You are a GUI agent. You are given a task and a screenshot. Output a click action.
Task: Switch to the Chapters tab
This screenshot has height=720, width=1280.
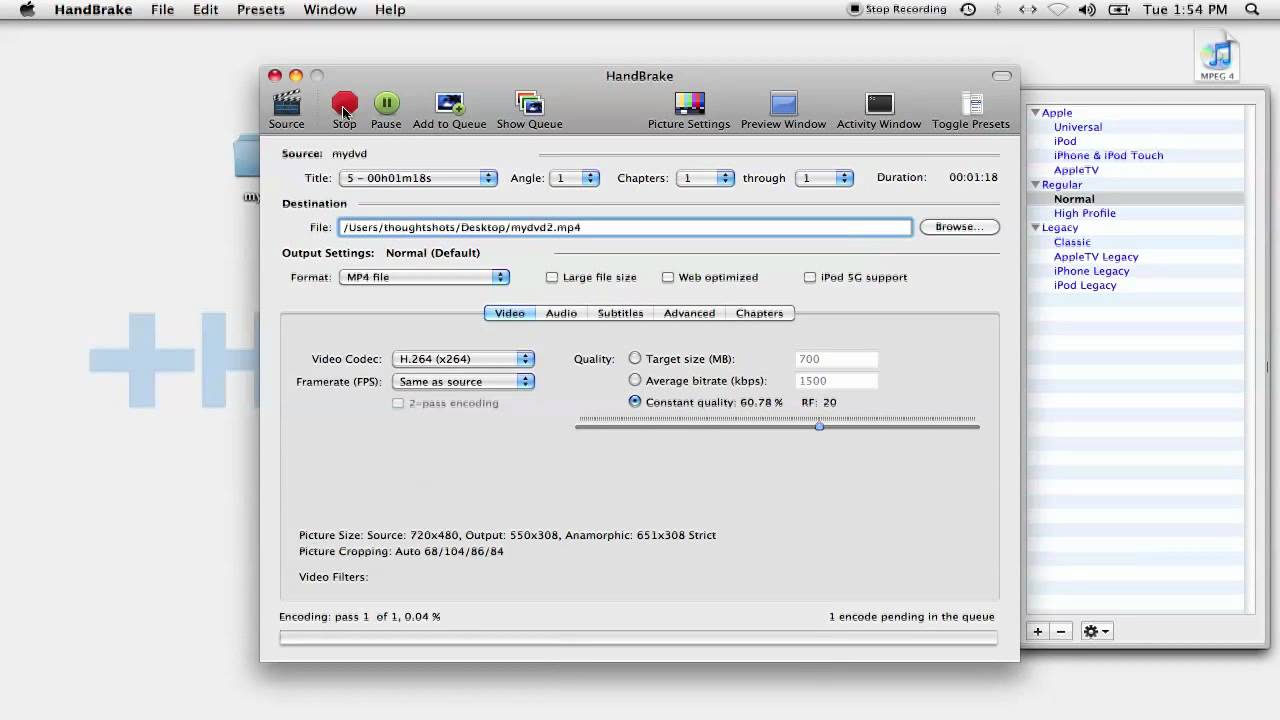tap(759, 313)
